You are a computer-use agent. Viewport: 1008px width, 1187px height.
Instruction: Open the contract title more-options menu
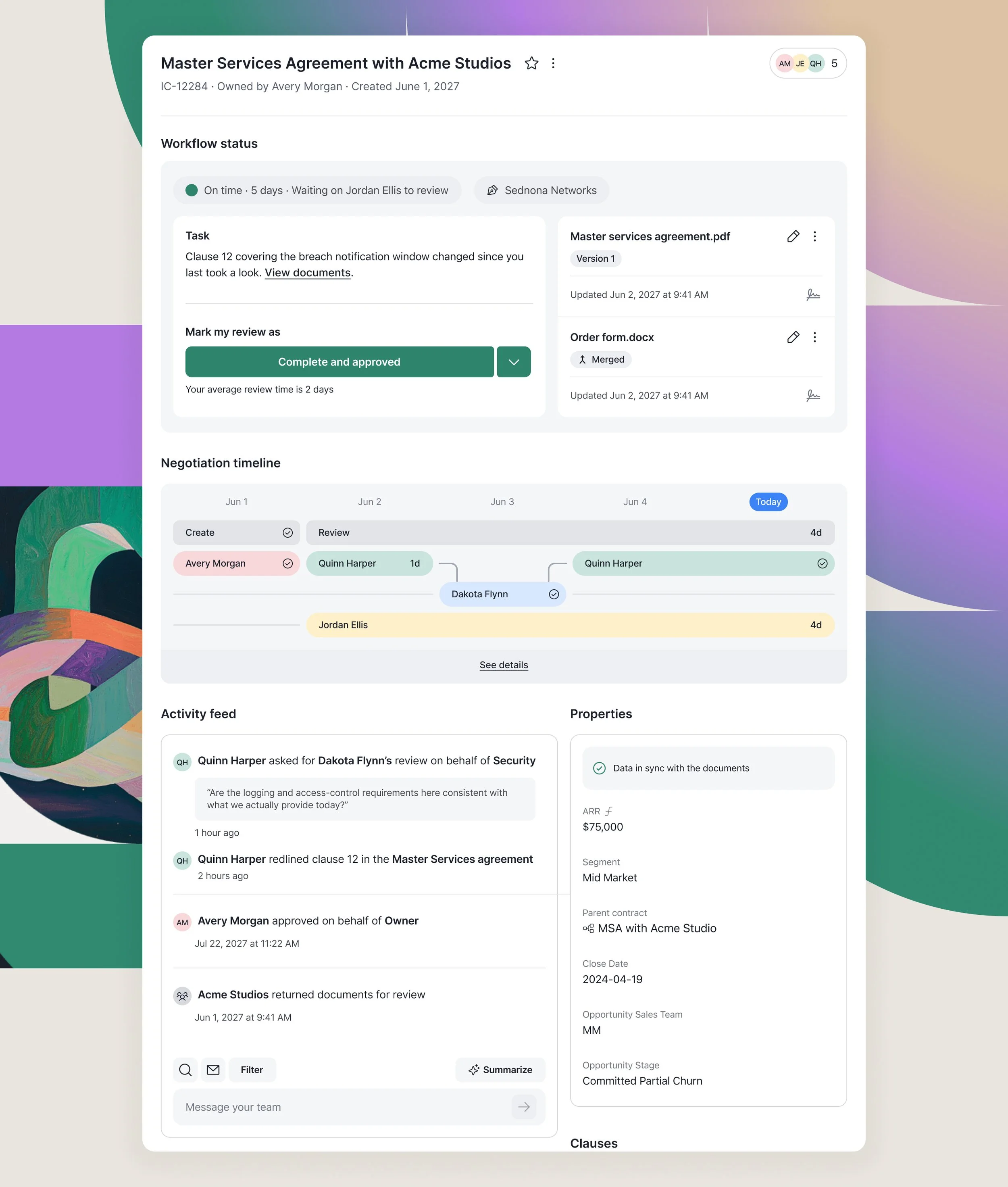tap(552, 63)
